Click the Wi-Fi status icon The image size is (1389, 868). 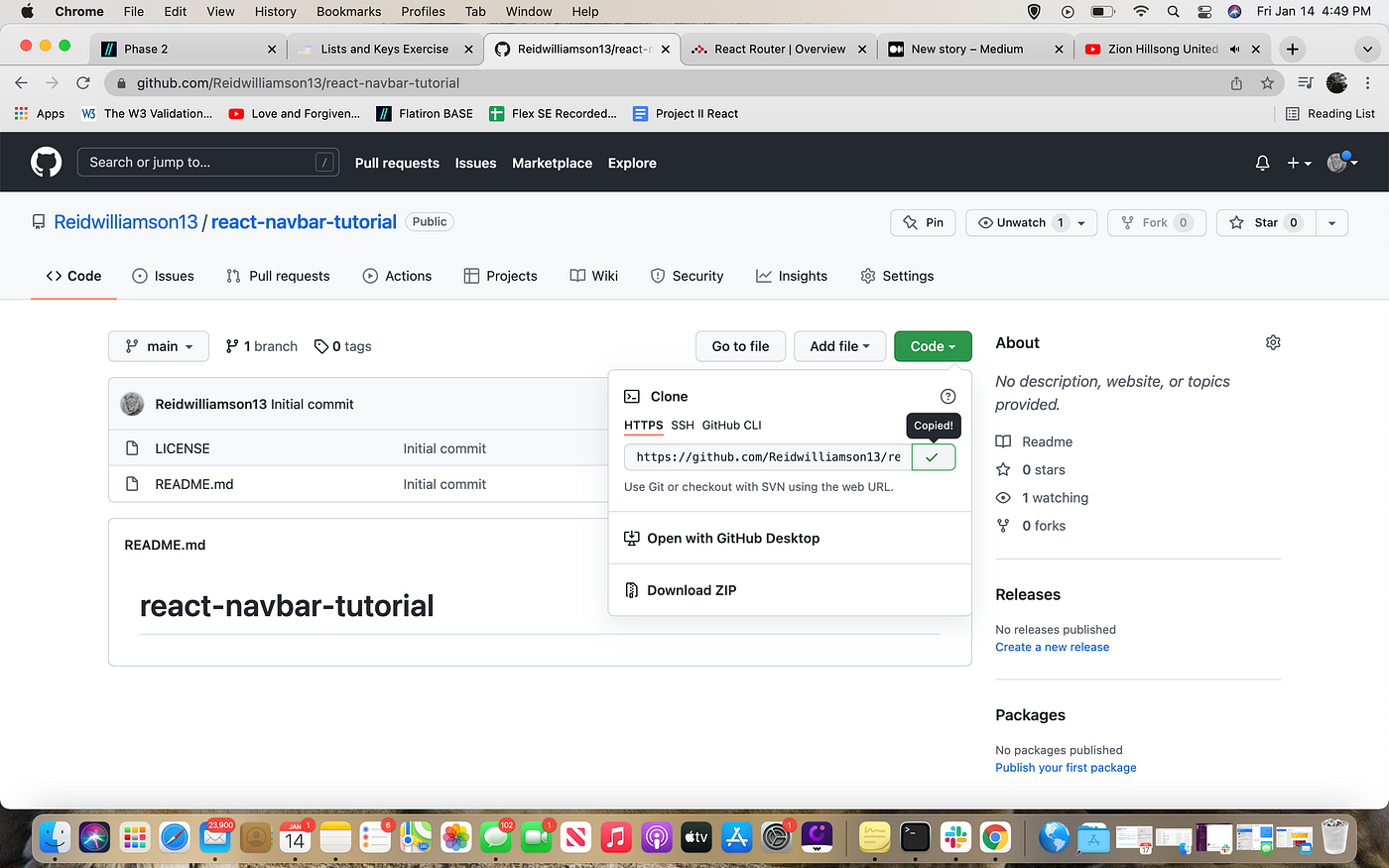(x=1141, y=12)
